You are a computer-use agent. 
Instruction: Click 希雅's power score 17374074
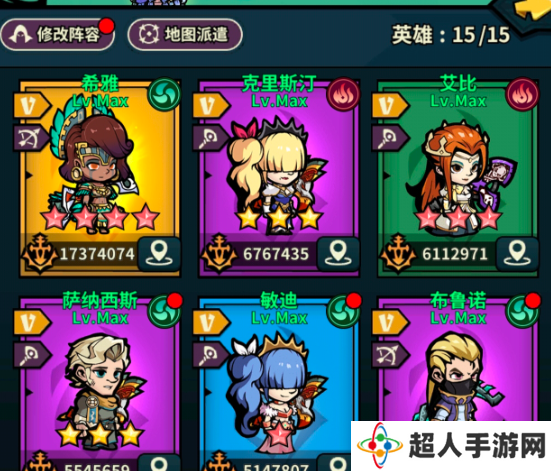click(x=97, y=254)
